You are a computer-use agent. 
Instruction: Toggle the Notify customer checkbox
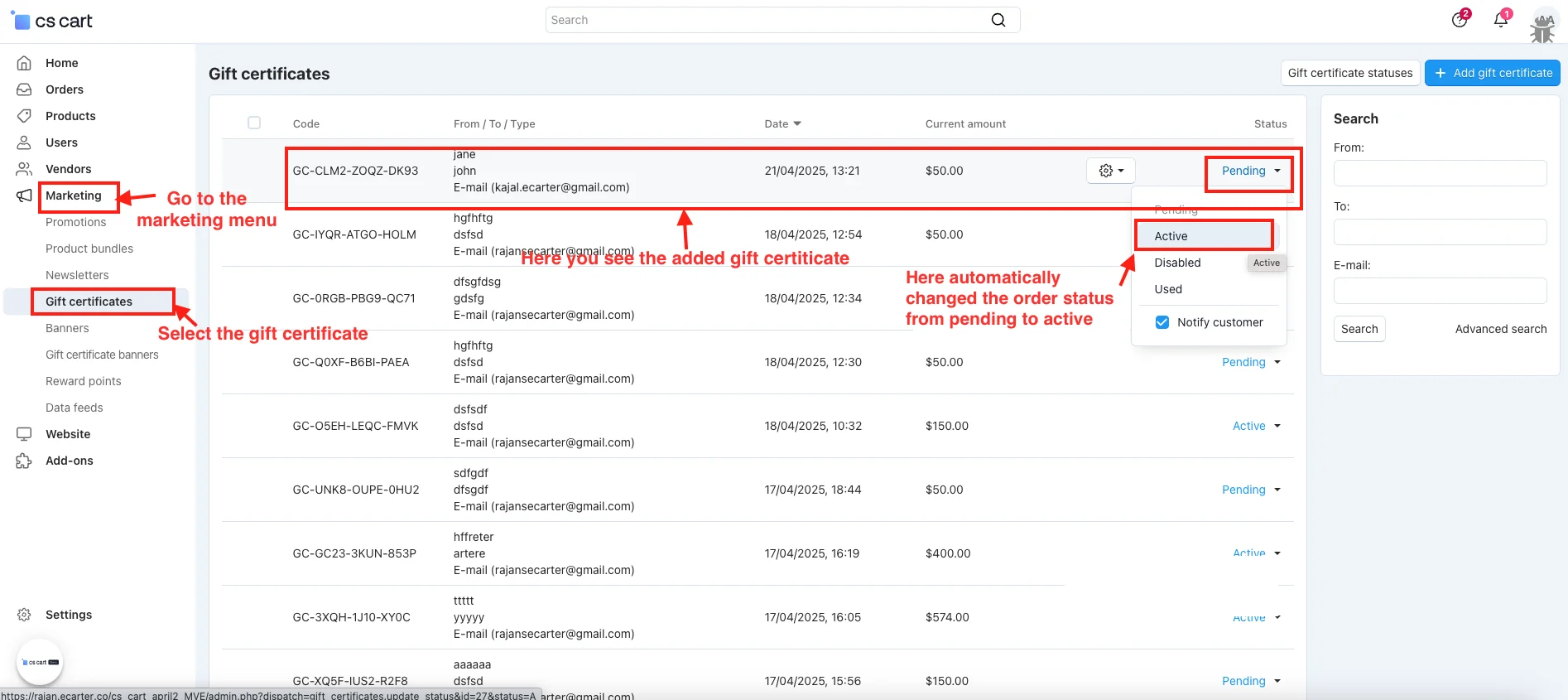pyautogui.click(x=1162, y=322)
